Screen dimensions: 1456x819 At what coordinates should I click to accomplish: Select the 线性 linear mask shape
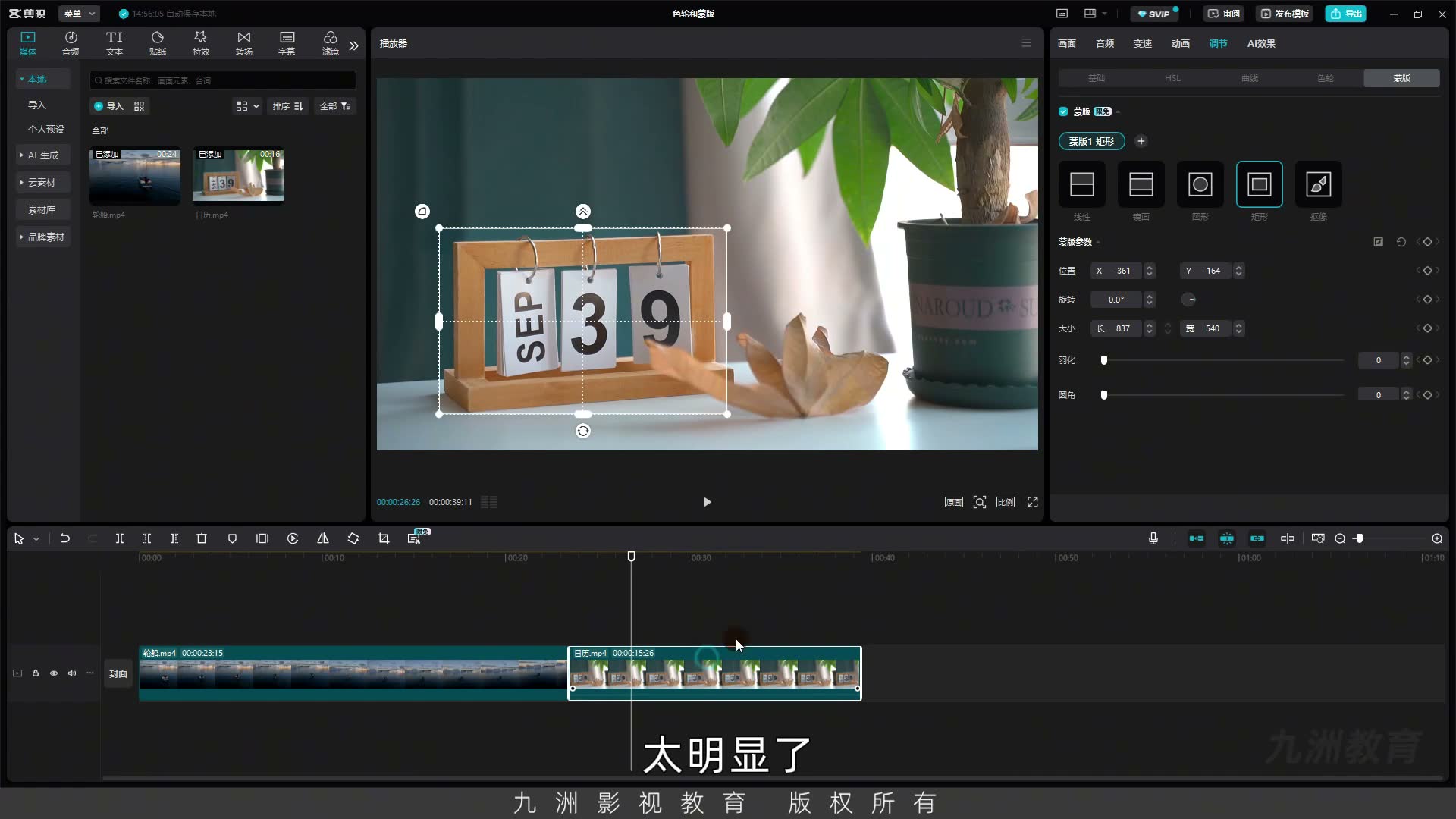pyautogui.click(x=1081, y=184)
